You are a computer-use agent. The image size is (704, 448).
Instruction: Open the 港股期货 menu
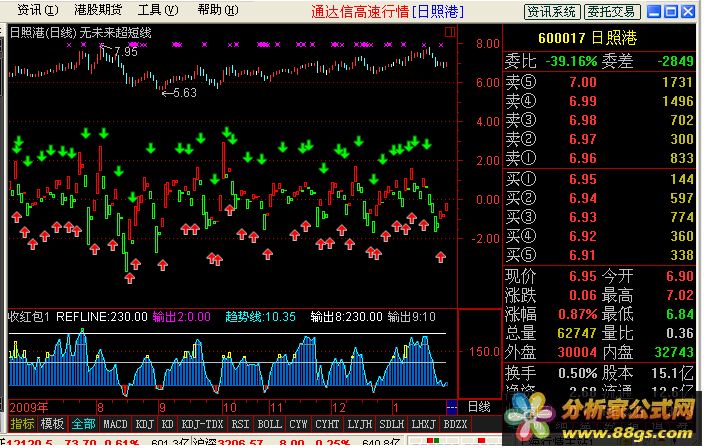click(x=98, y=10)
